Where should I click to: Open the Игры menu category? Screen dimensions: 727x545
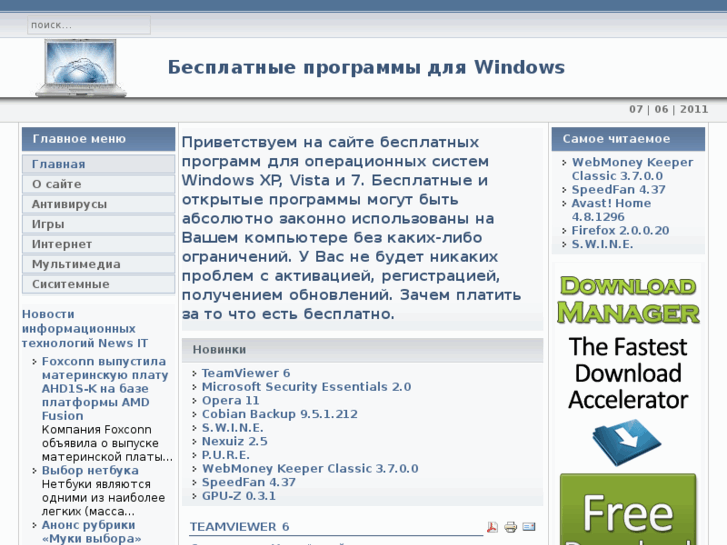point(98,224)
